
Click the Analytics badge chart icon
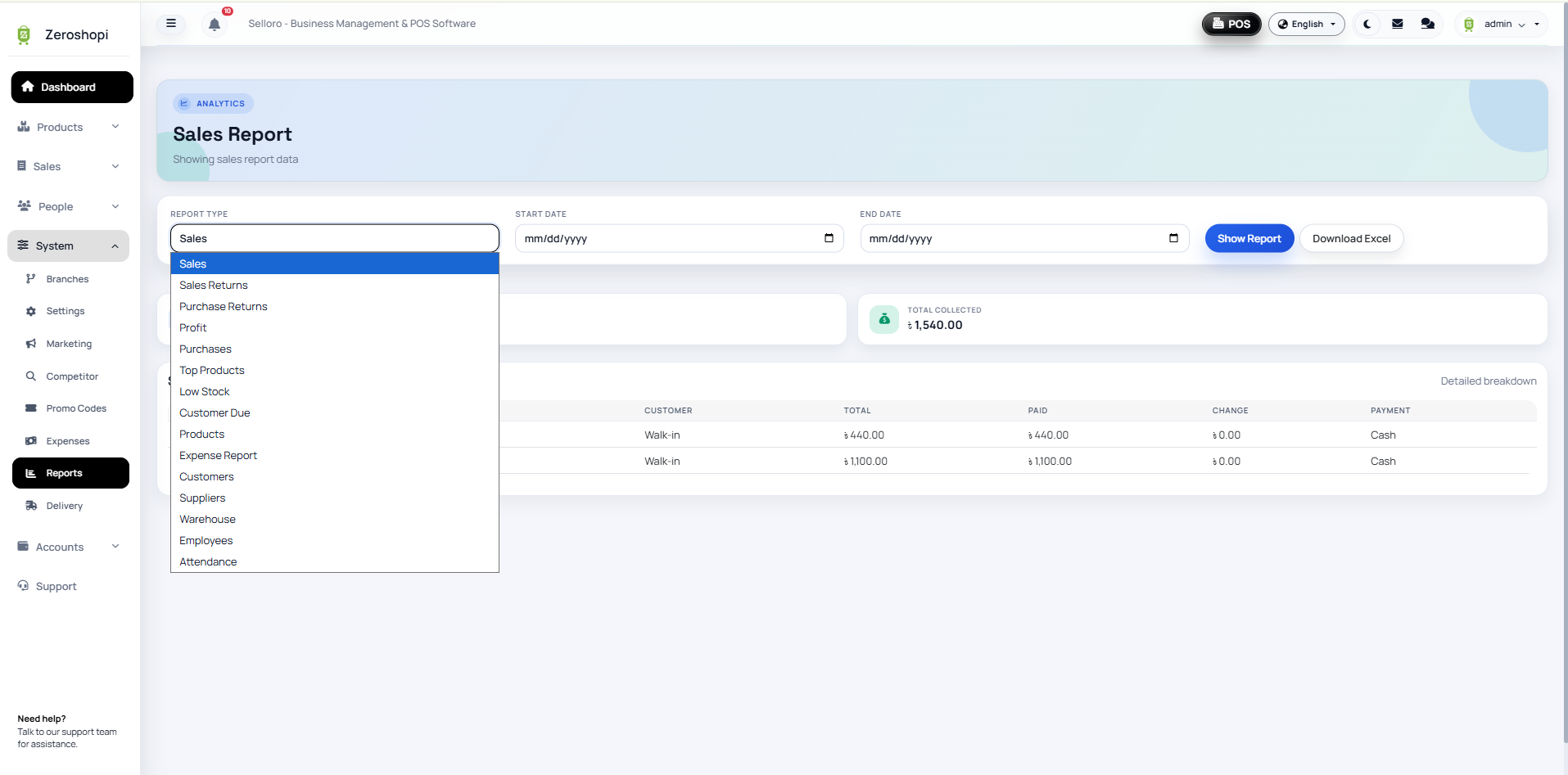click(184, 104)
